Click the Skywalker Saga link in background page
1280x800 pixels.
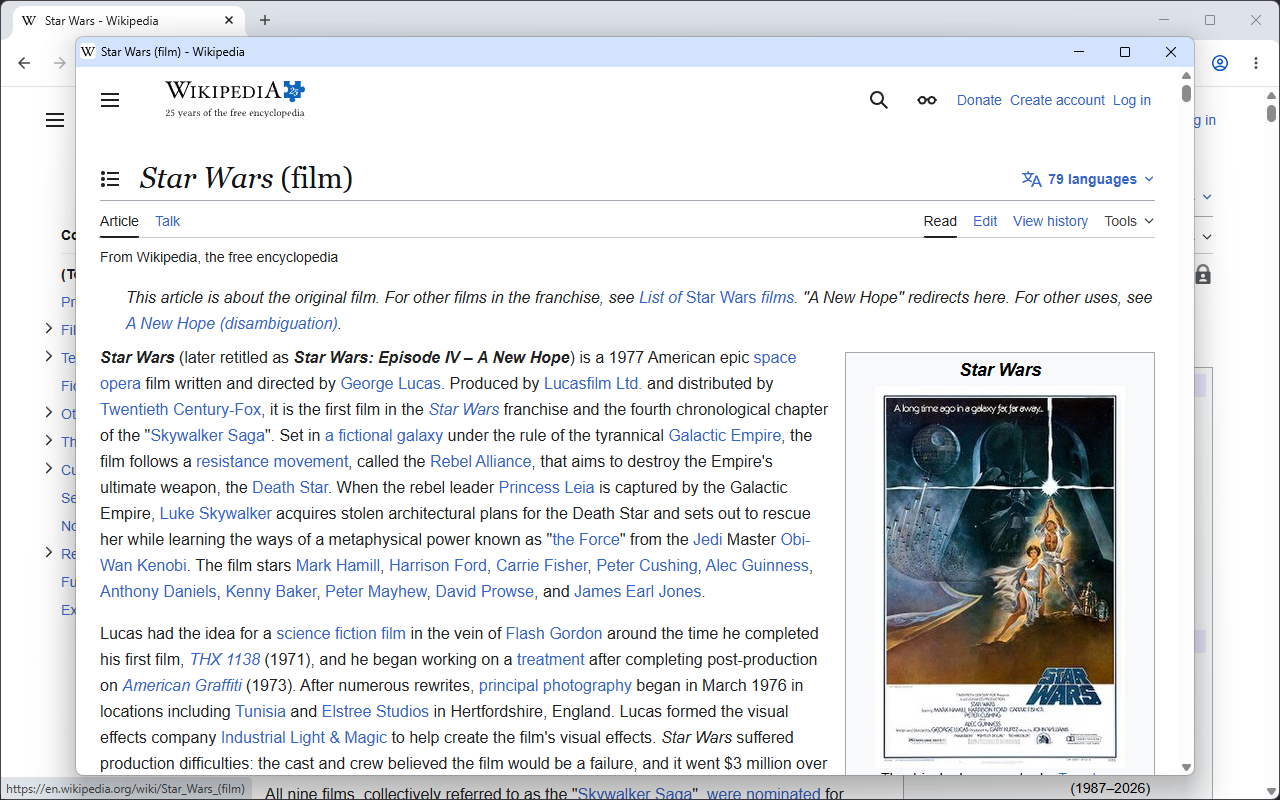(635, 793)
